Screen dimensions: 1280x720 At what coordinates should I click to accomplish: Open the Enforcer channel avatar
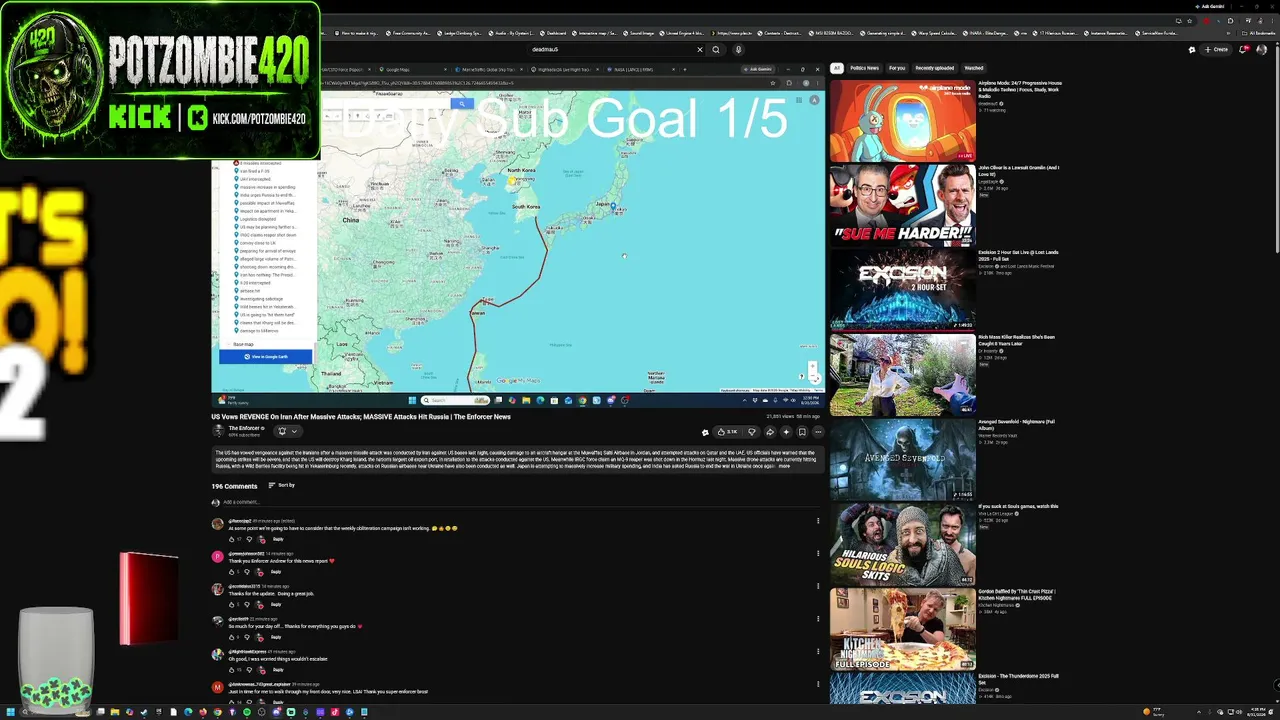218,431
